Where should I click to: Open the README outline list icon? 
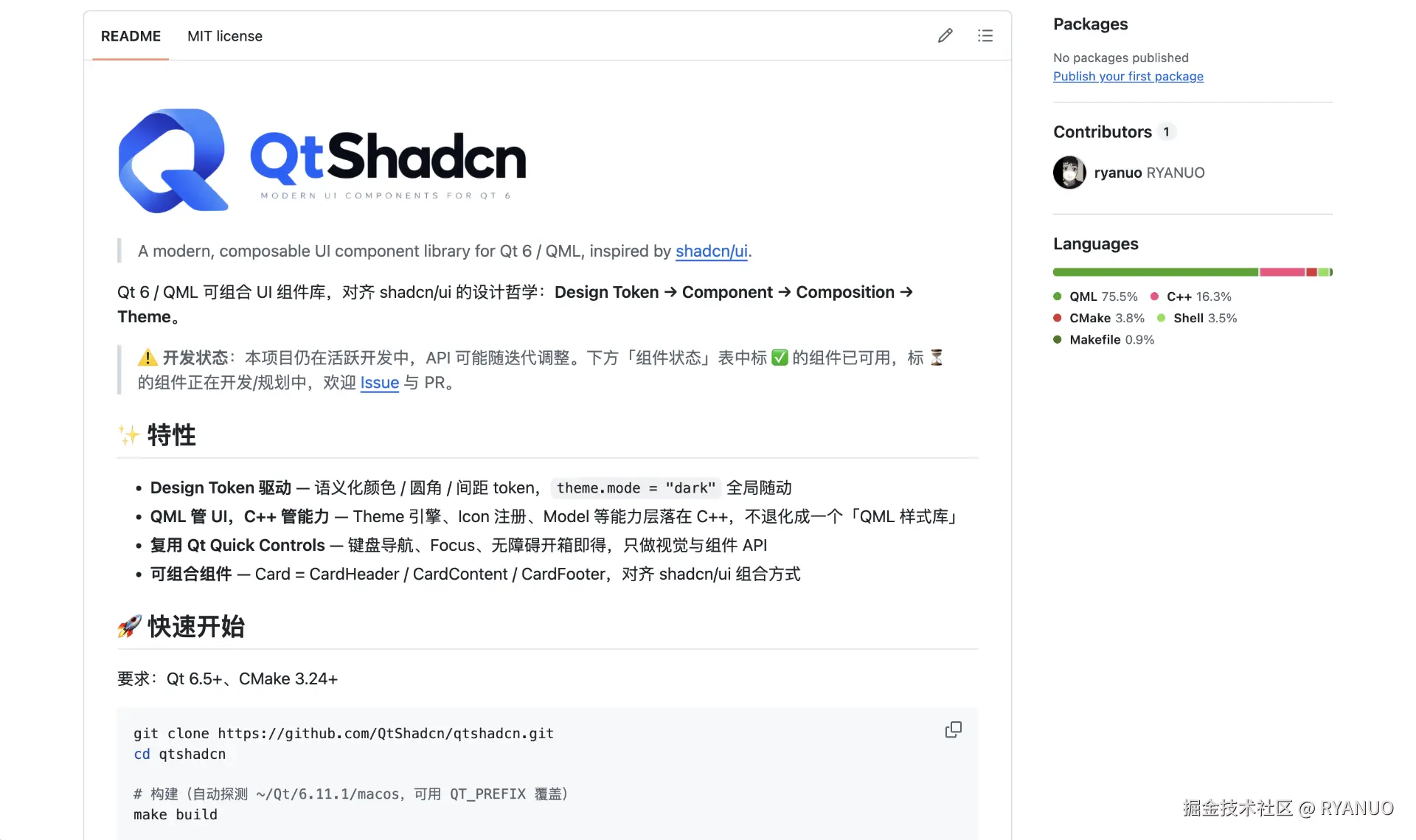tap(985, 35)
